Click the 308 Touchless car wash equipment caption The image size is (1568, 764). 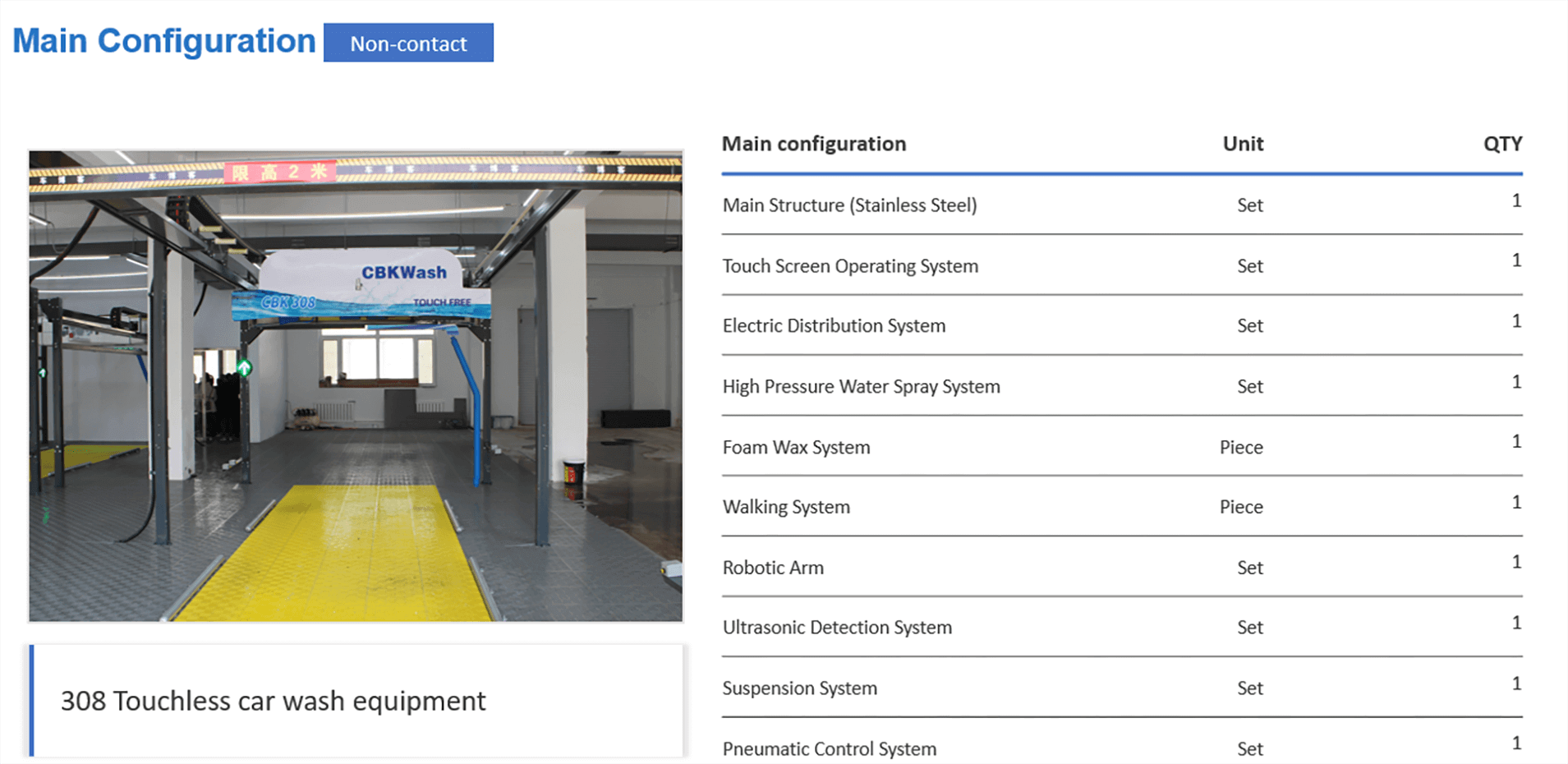[274, 701]
